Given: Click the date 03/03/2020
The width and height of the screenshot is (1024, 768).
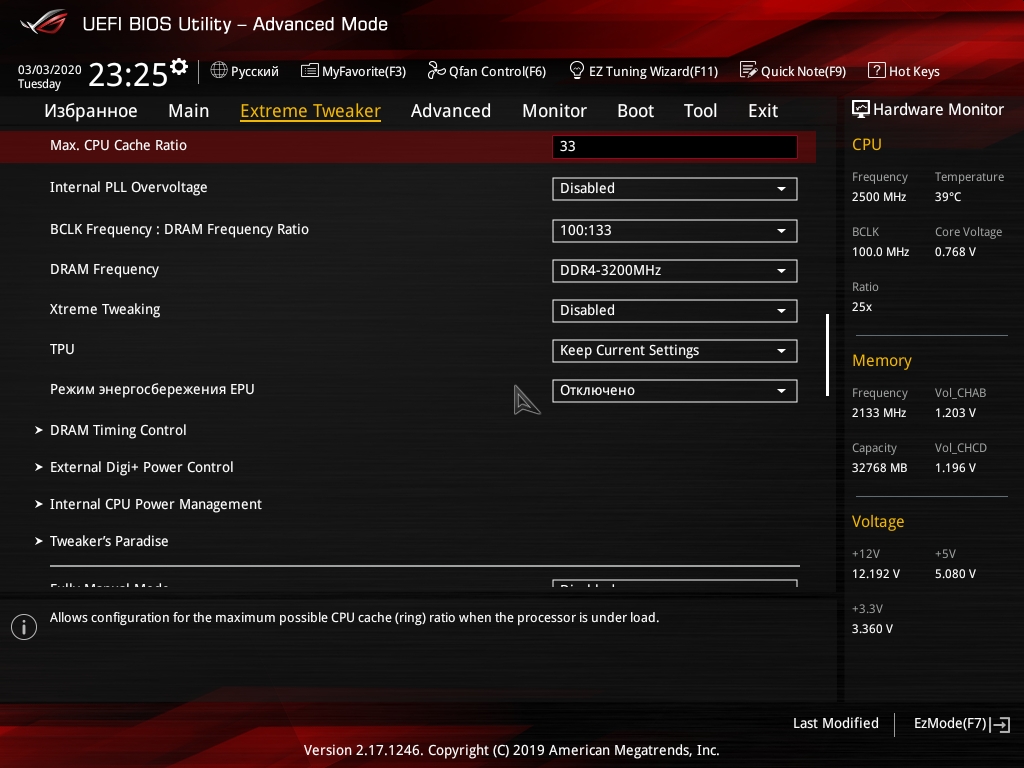Looking at the screenshot, I should (50, 70).
